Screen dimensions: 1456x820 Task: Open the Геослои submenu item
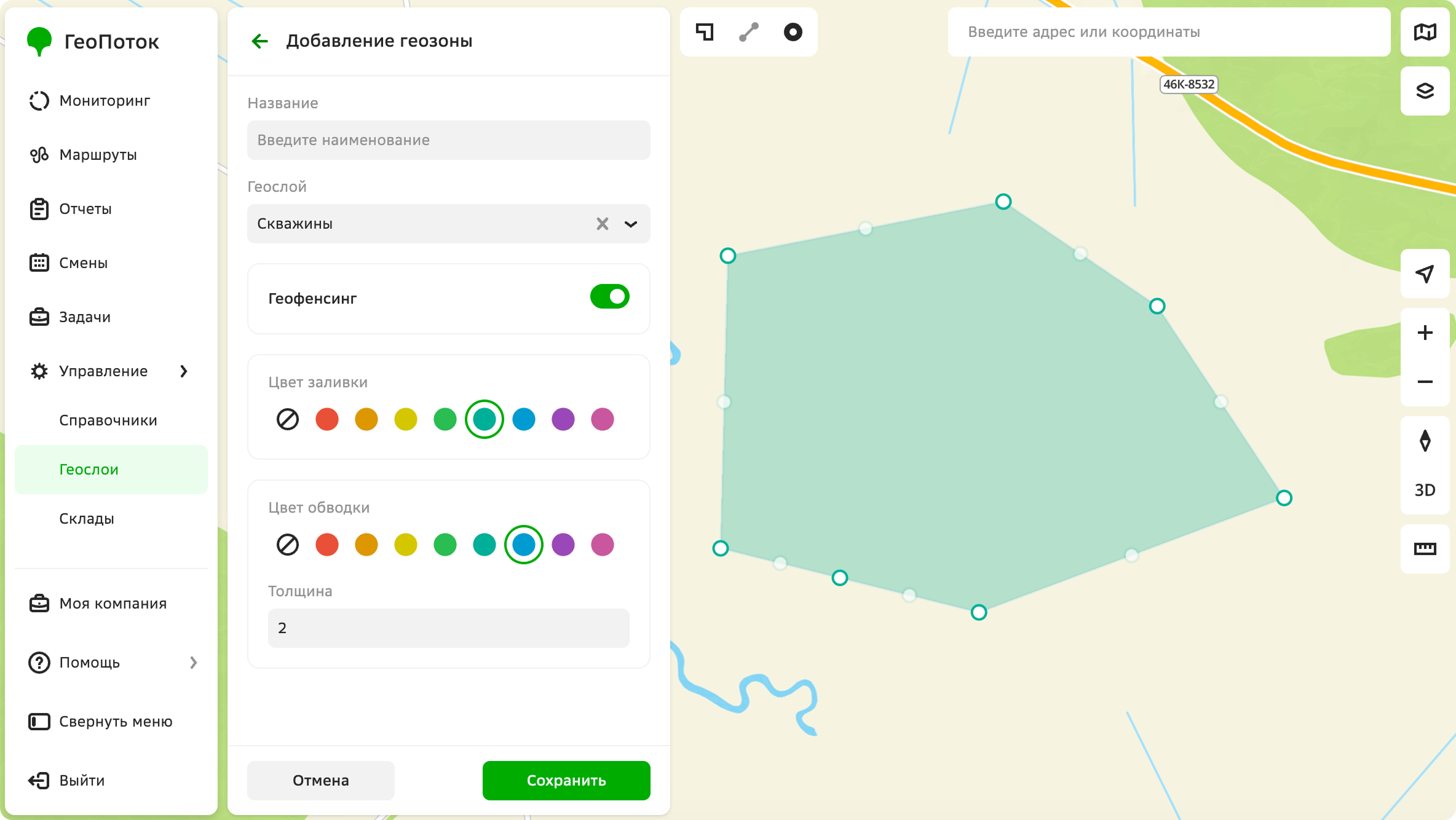tap(111, 470)
